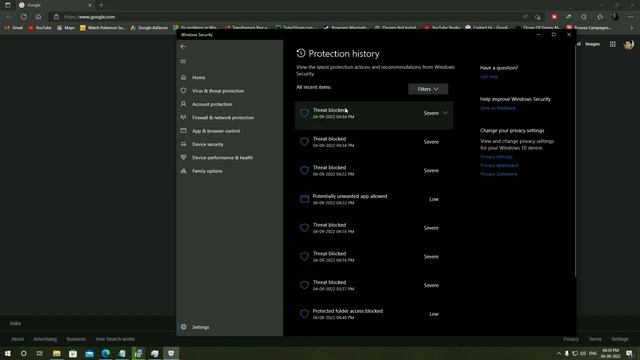The height and width of the screenshot is (360, 640).
Task: Open the Maps bookmark
Action: point(66,28)
